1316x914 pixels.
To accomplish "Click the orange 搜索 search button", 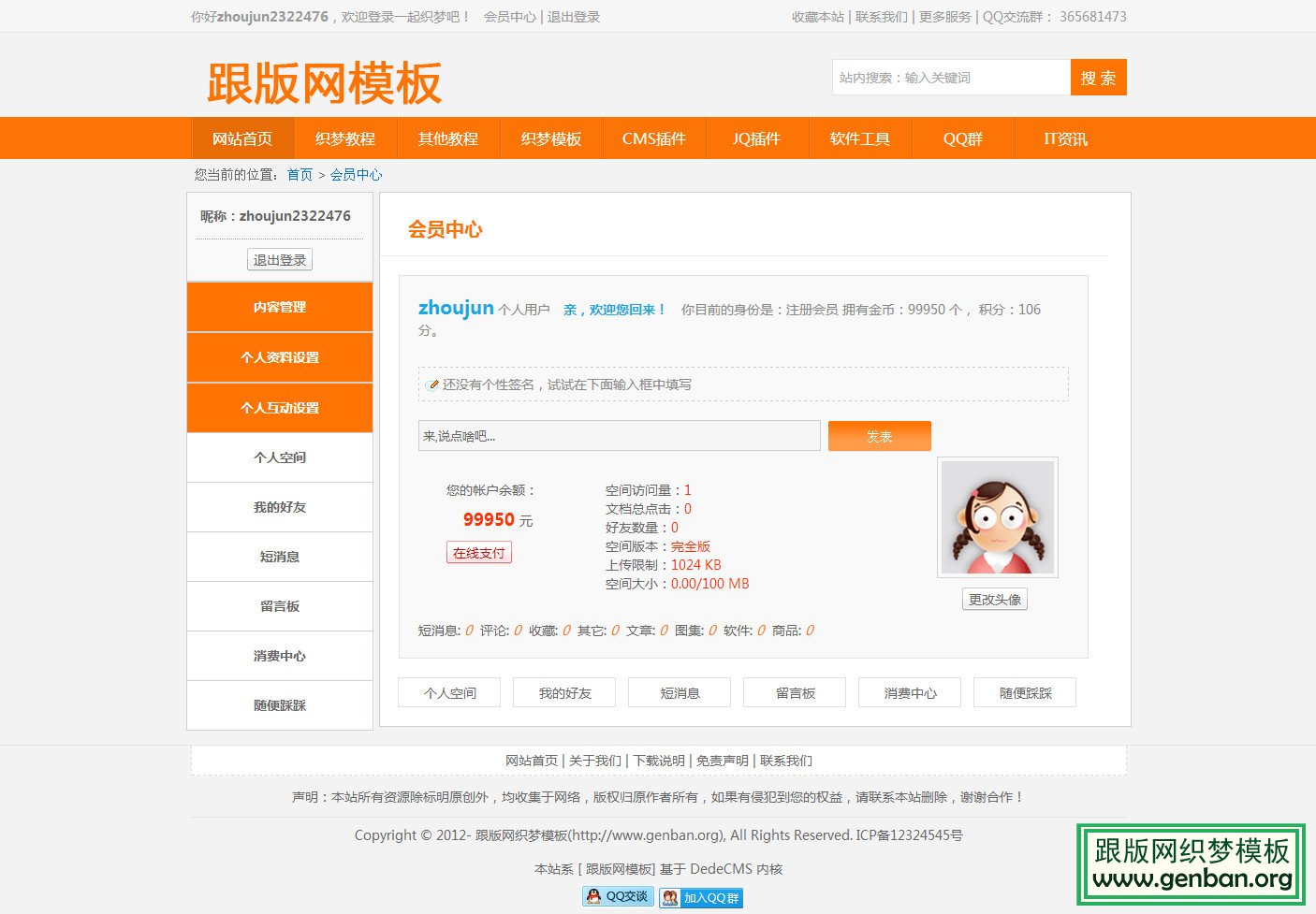I will point(1098,77).
